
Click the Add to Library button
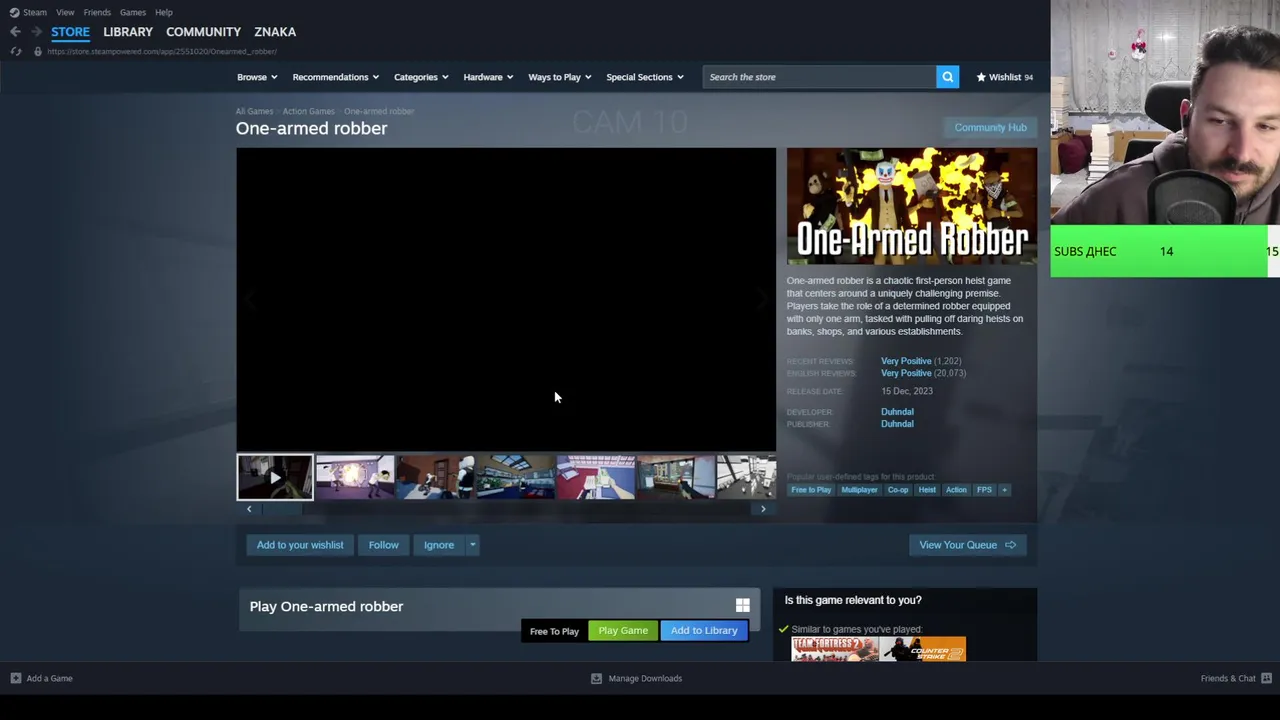point(704,630)
